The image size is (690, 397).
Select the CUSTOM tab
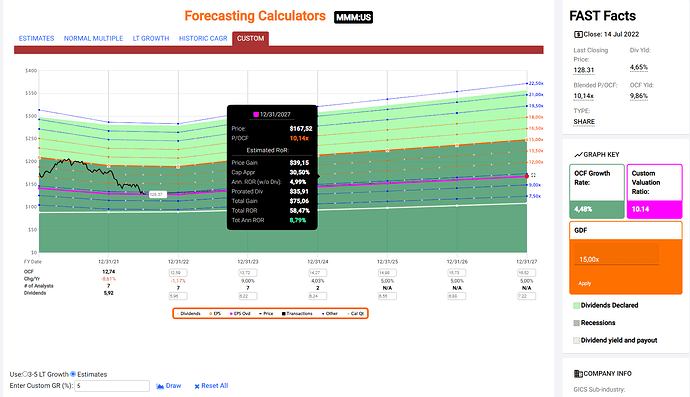[x=250, y=38]
